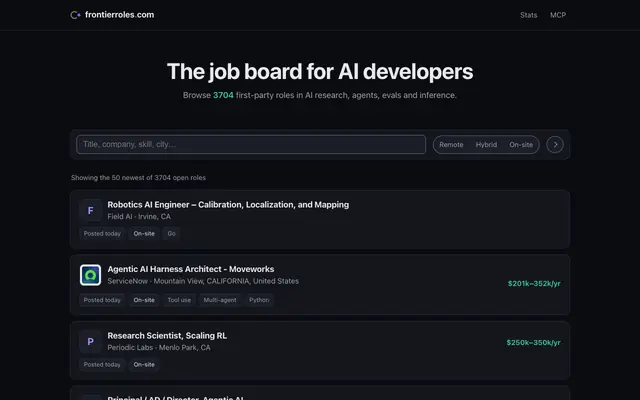Select the Multi-agent skill tag
Image resolution: width=640 pixels, height=400 pixels.
click(x=220, y=300)
